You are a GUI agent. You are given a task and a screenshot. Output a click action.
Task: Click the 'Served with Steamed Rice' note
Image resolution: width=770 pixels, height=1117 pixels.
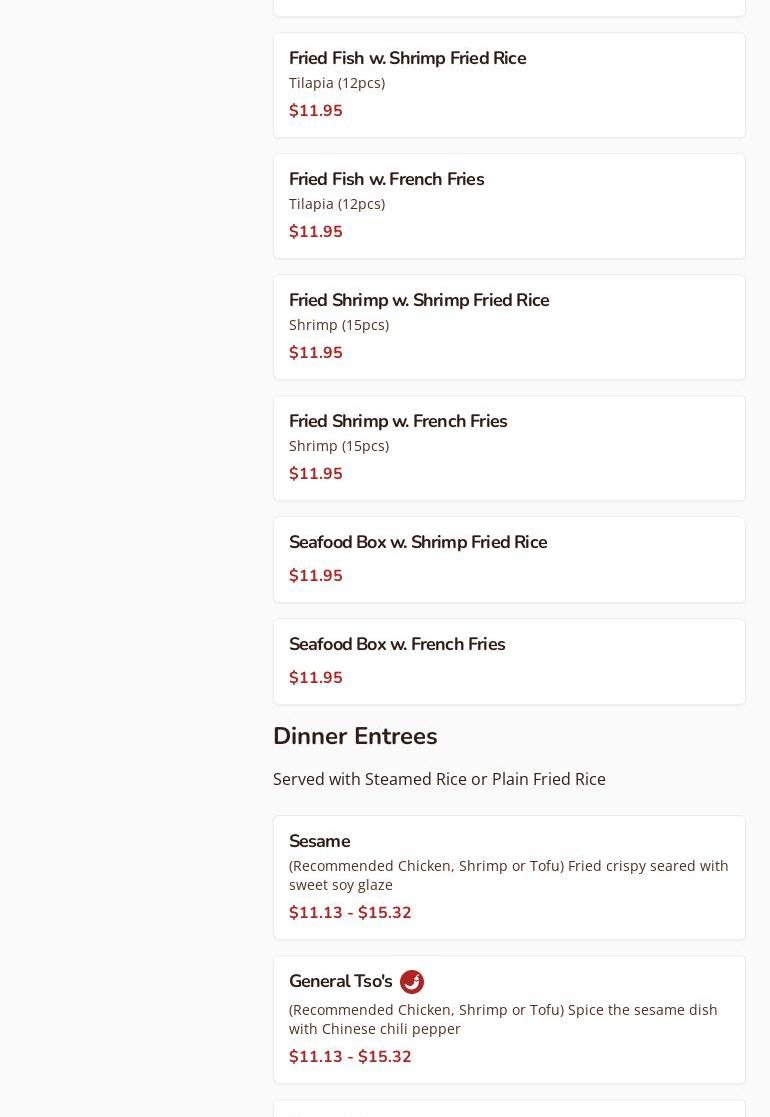439,779
